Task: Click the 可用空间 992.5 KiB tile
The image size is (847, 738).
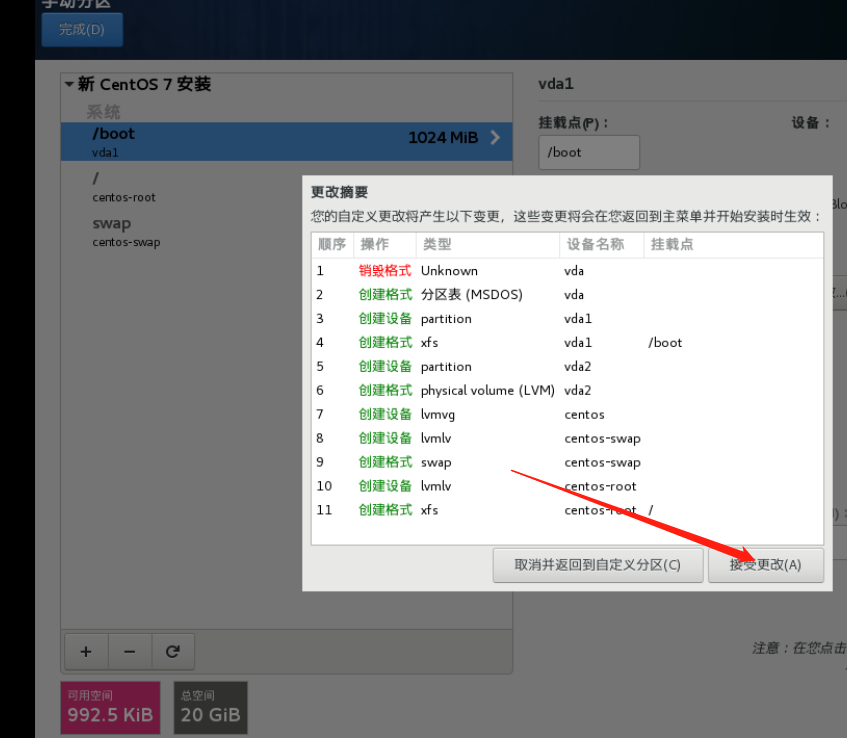Action: click(x=109, y=707)
